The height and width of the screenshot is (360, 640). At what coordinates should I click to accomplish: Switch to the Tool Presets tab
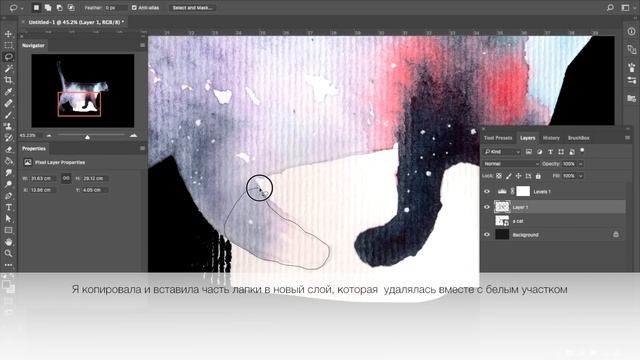point(498,138)
